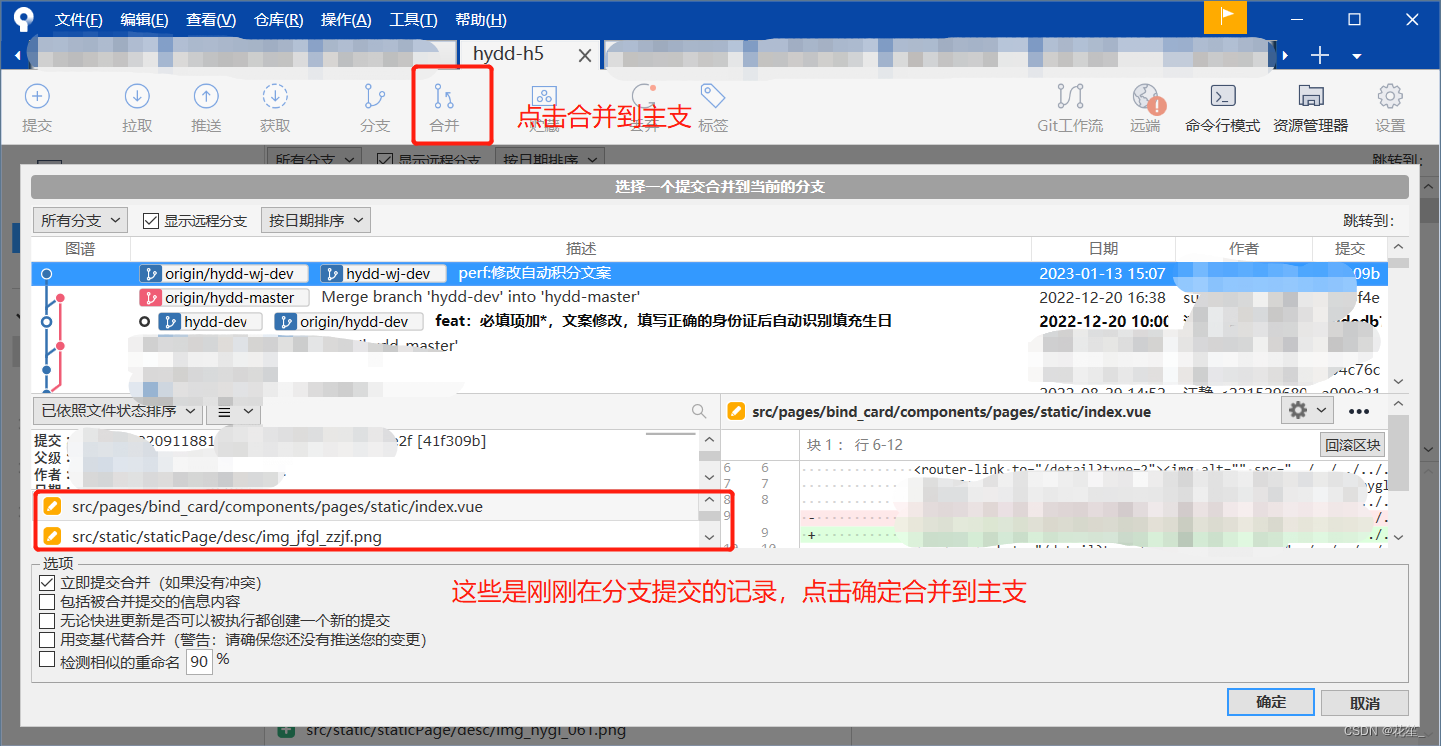
Task: Select commit Merge branch 'hydd-dev' into 'hydd-master'
Action: pyautogui.click(x=709, y=297)
